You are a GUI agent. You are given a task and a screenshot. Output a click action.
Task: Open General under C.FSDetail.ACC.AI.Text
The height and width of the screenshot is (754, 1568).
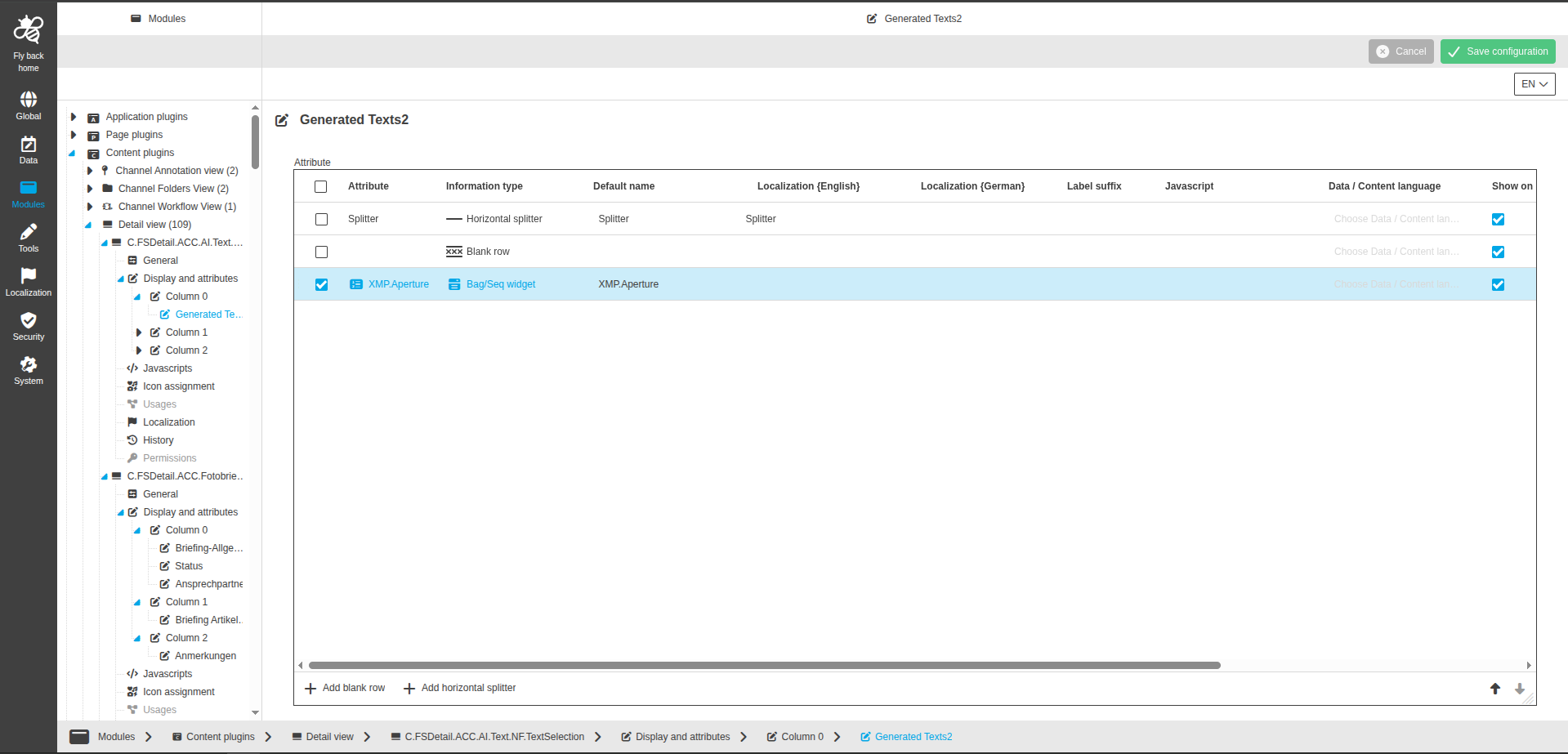coord(160,261)
